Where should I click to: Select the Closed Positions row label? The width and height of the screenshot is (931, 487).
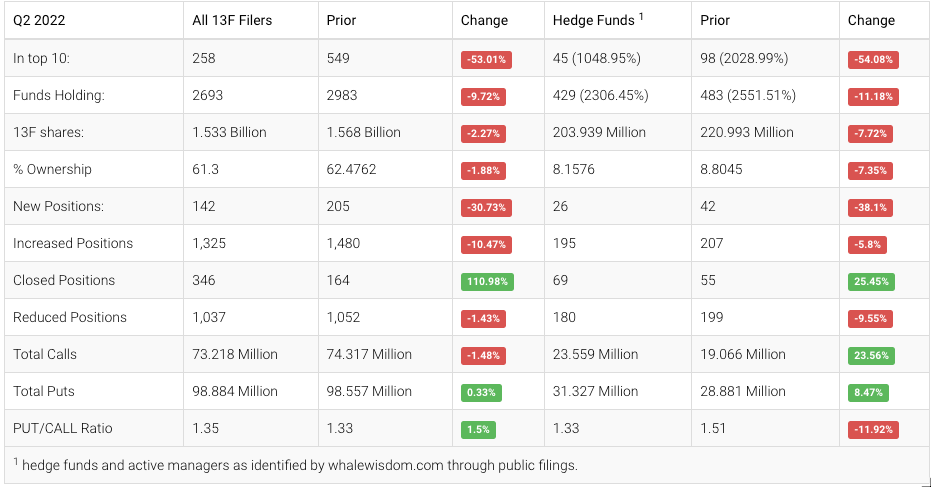pyautogui.click(x=64, y=280)
